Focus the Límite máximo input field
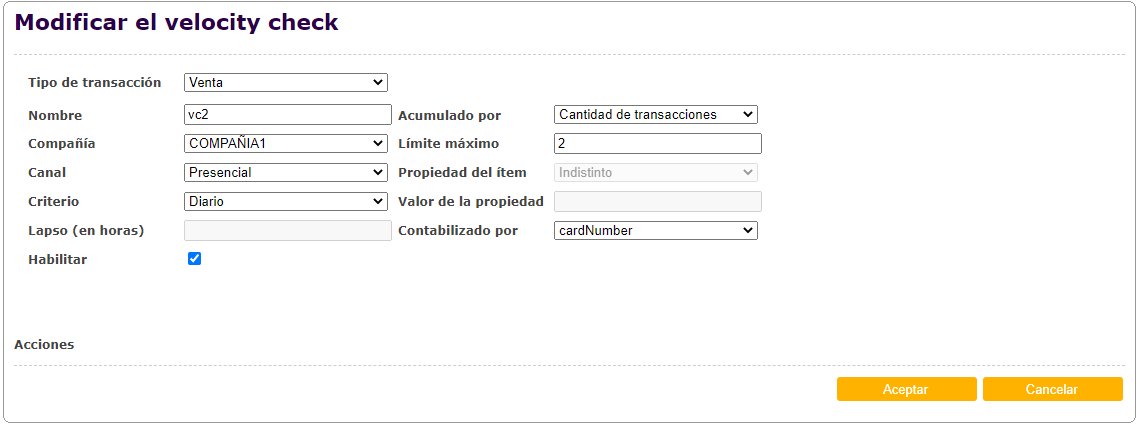 pos(657,143)
